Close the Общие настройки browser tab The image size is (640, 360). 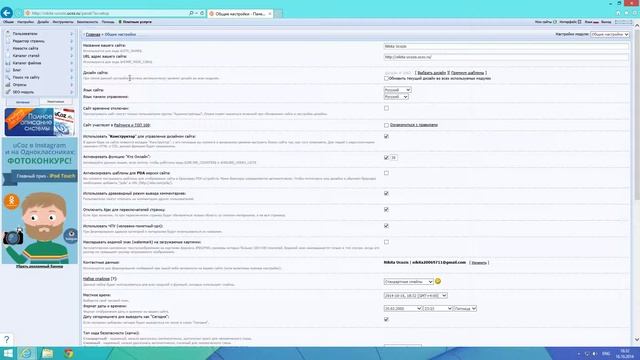pos(269,14)
